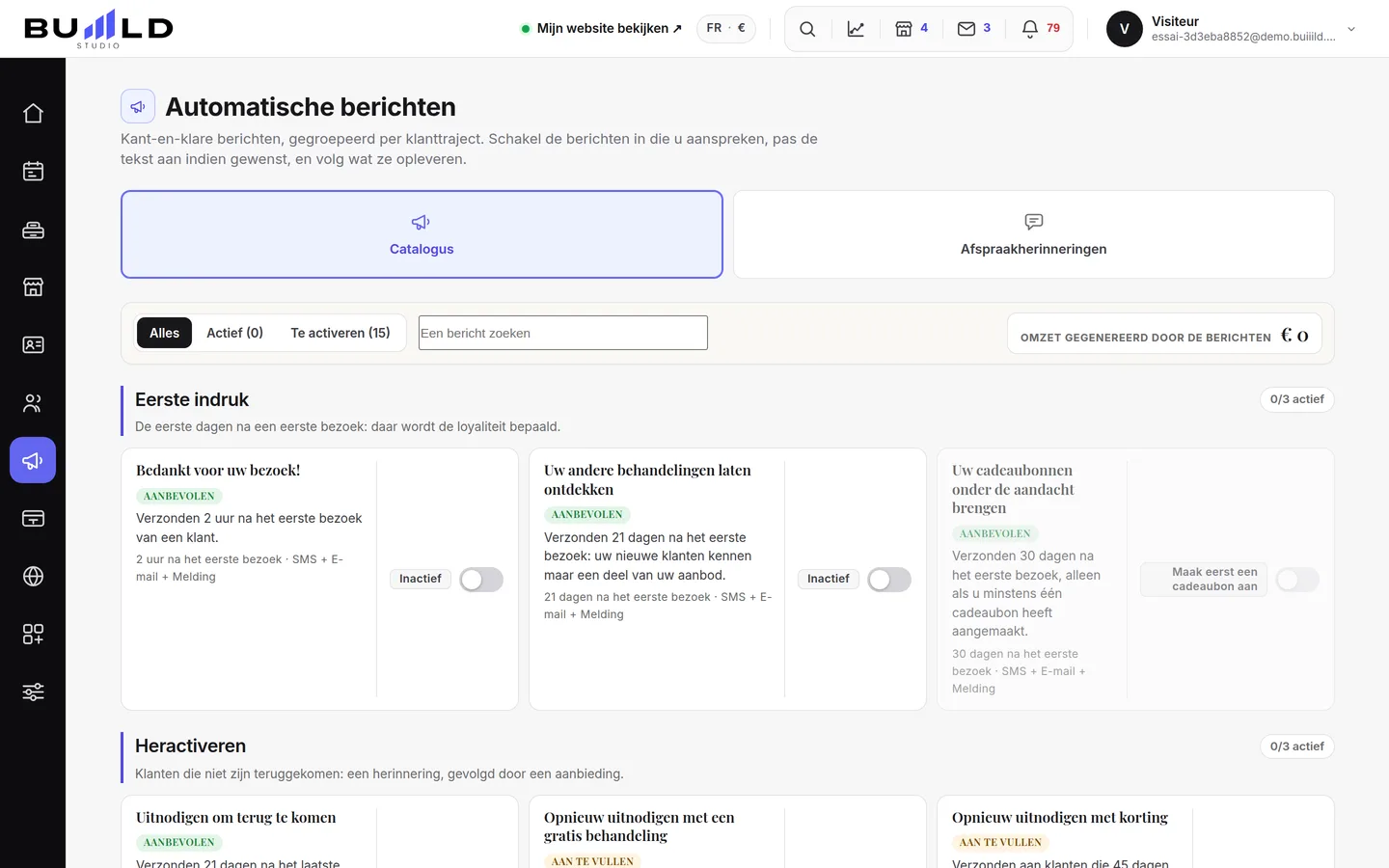The image size is (1389, 868).
Task: Expand the Visiteur account dropdown arrow
Action: 1351,29
